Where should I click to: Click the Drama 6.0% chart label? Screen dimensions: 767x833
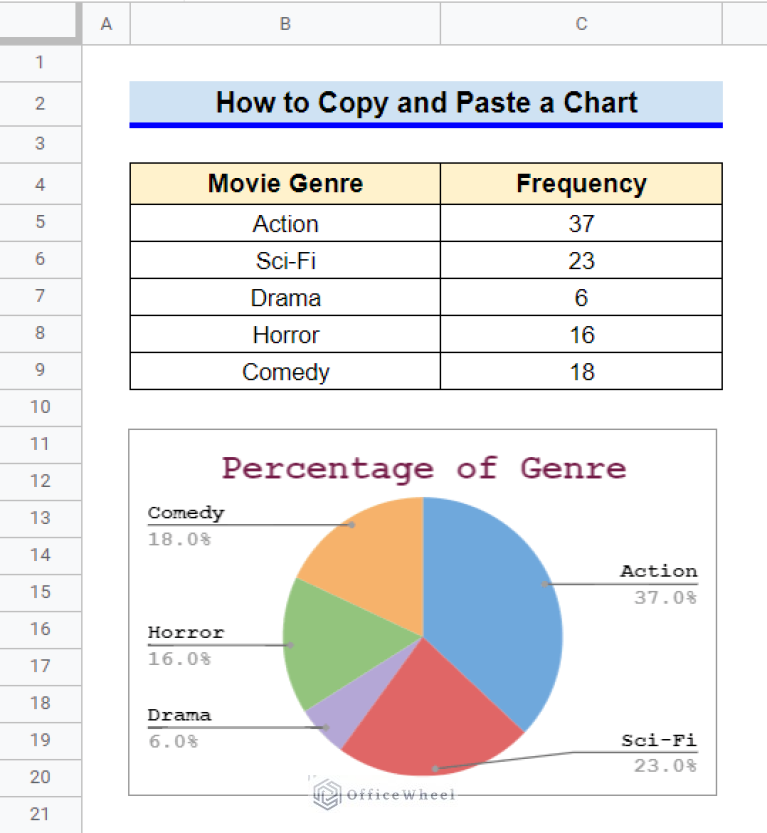pos(178,724)
